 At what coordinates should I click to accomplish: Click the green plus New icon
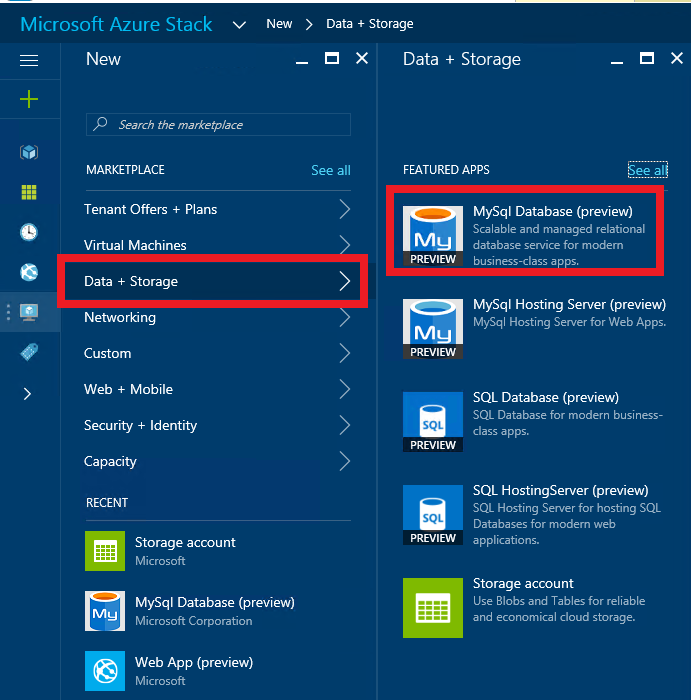click(29, 99)
